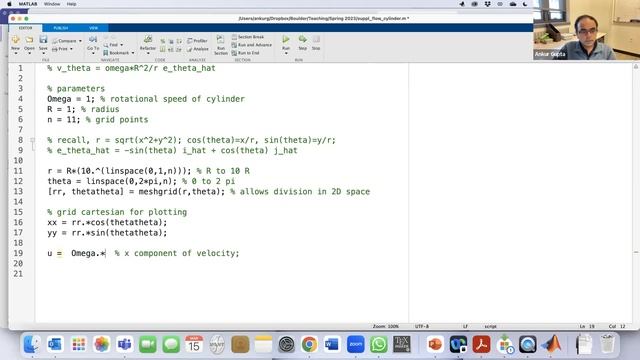
Task: Click the Stop icon
Action: click(x=316, y=40)
